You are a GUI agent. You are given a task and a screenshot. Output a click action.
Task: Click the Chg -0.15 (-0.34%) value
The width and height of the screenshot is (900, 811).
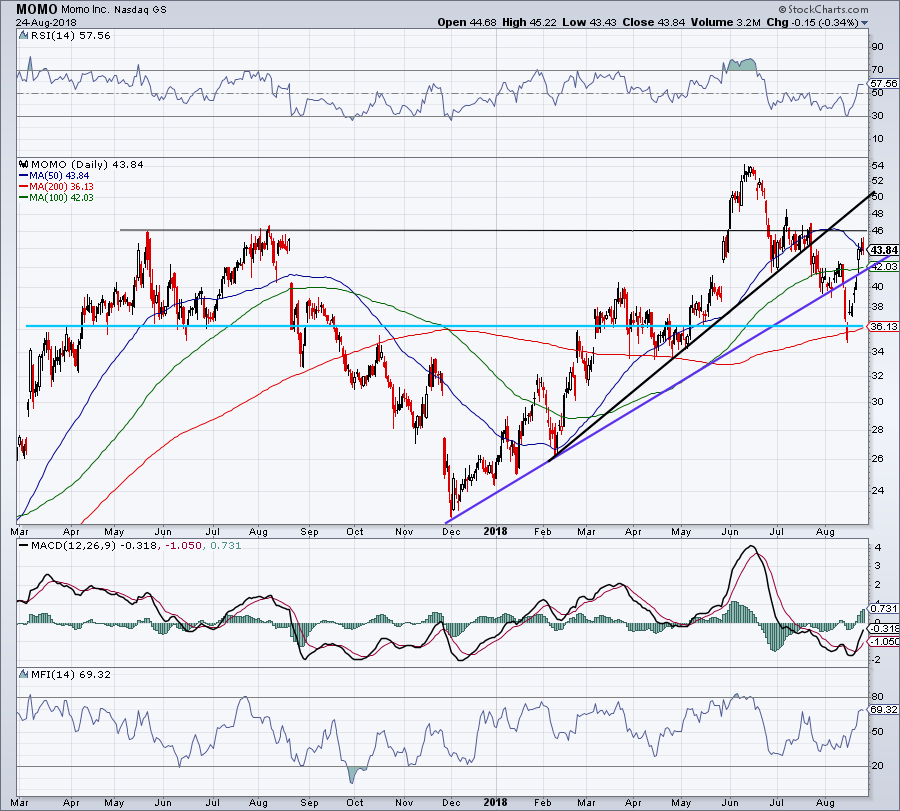tap(812, 22)
